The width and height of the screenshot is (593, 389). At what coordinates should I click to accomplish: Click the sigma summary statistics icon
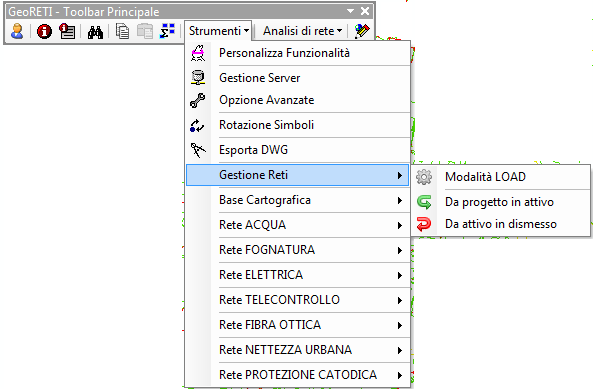167,31
